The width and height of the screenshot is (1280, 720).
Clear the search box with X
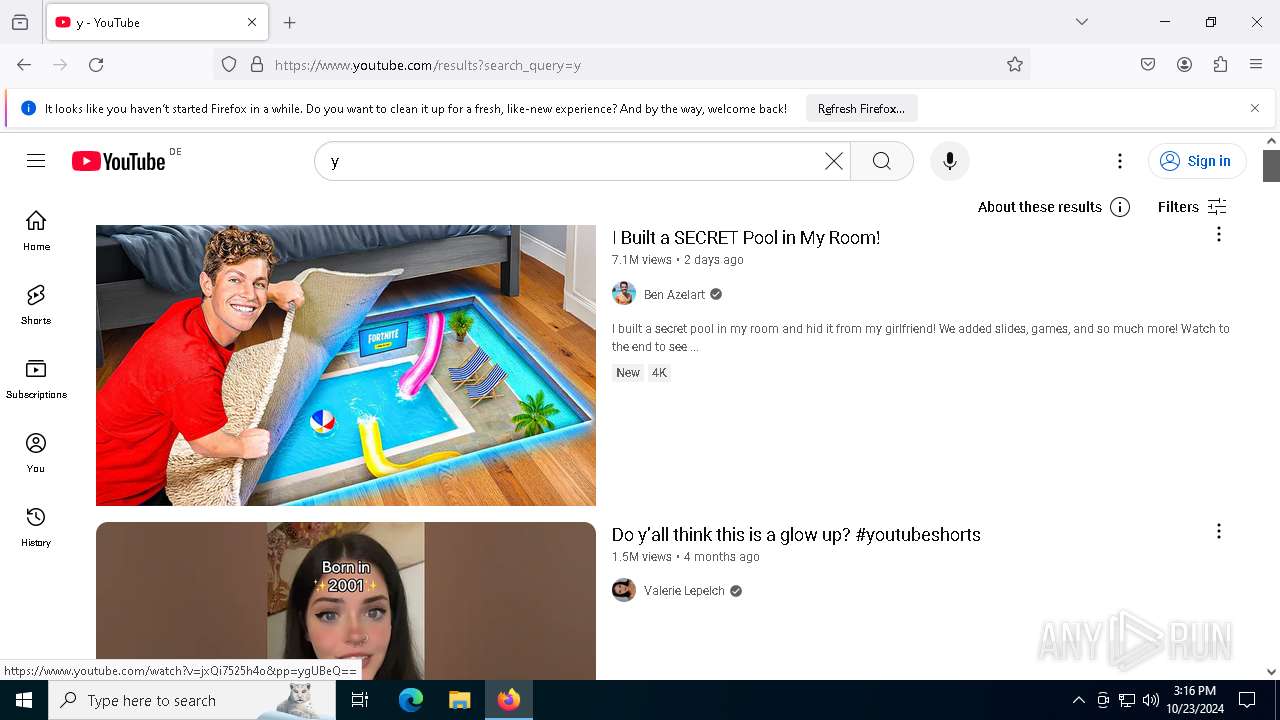[834, 161]
